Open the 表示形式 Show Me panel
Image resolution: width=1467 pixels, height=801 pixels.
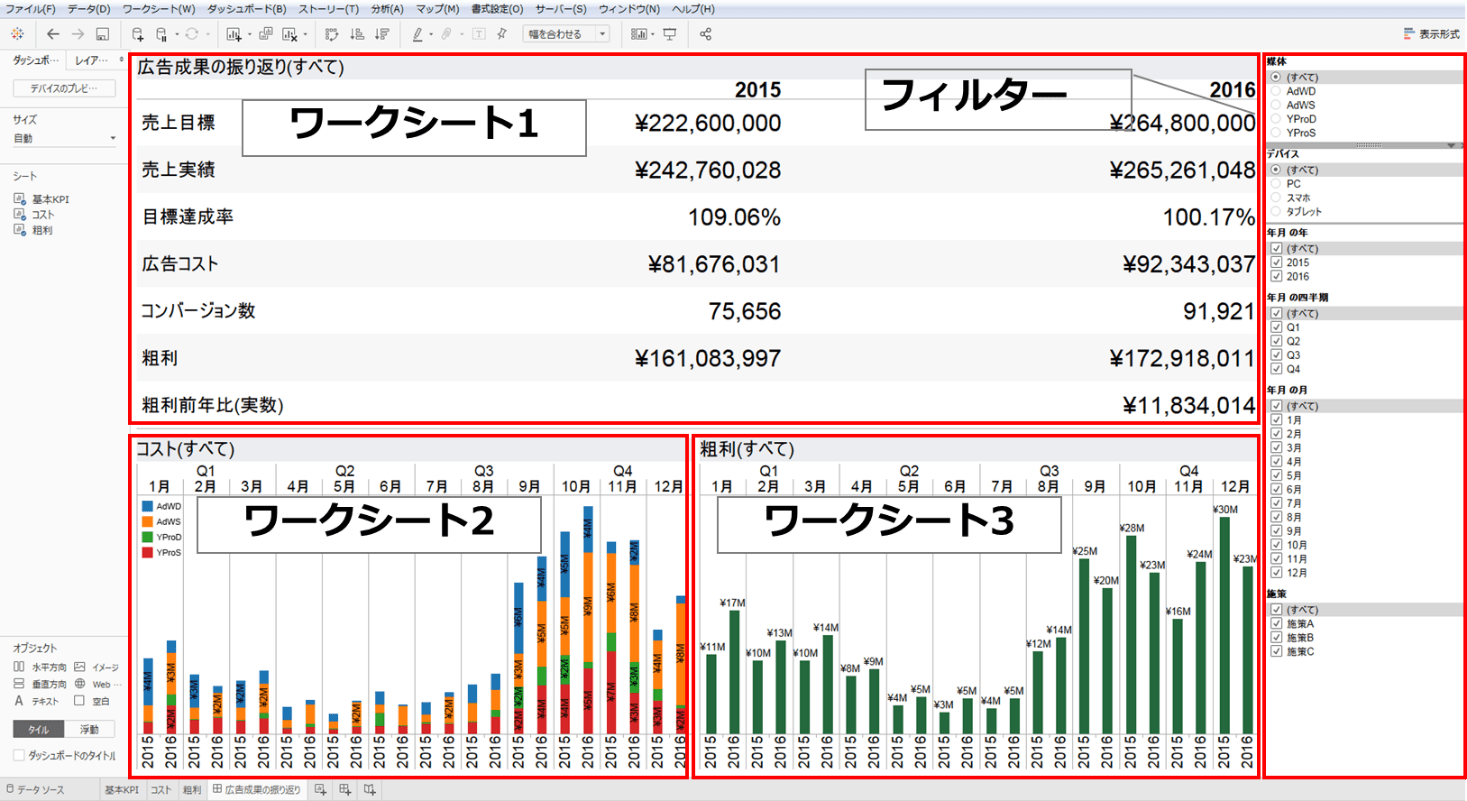click(1431, 34)
